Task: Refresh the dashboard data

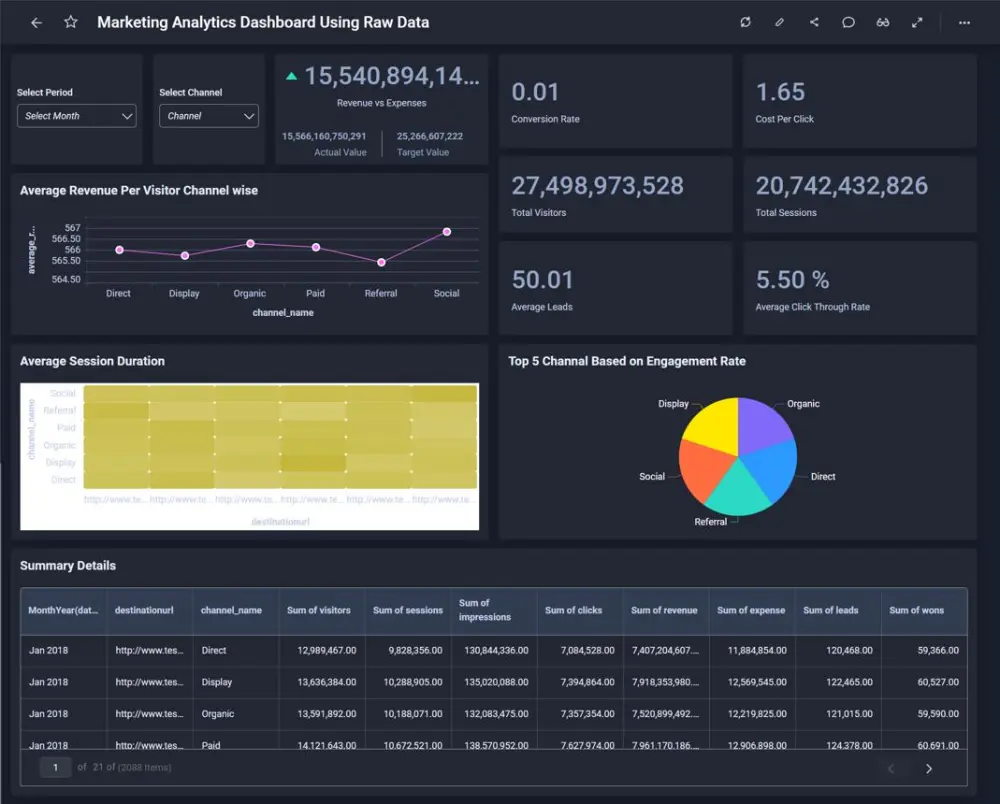Action: tap(746, 22)
